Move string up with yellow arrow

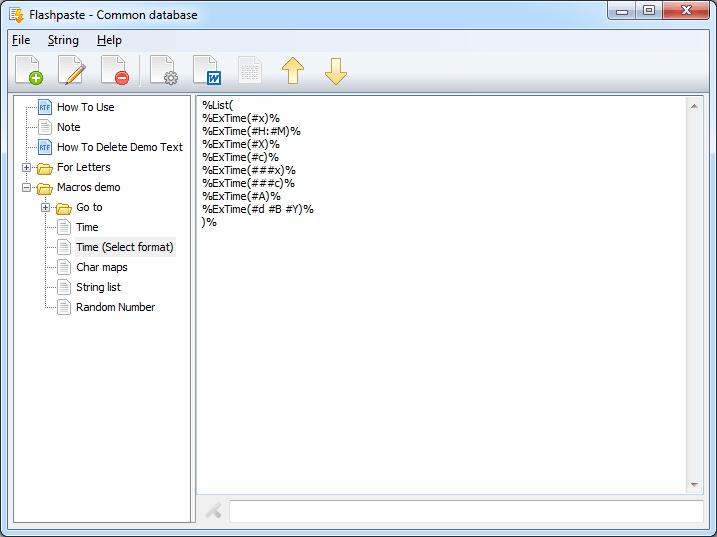point(293,71)
